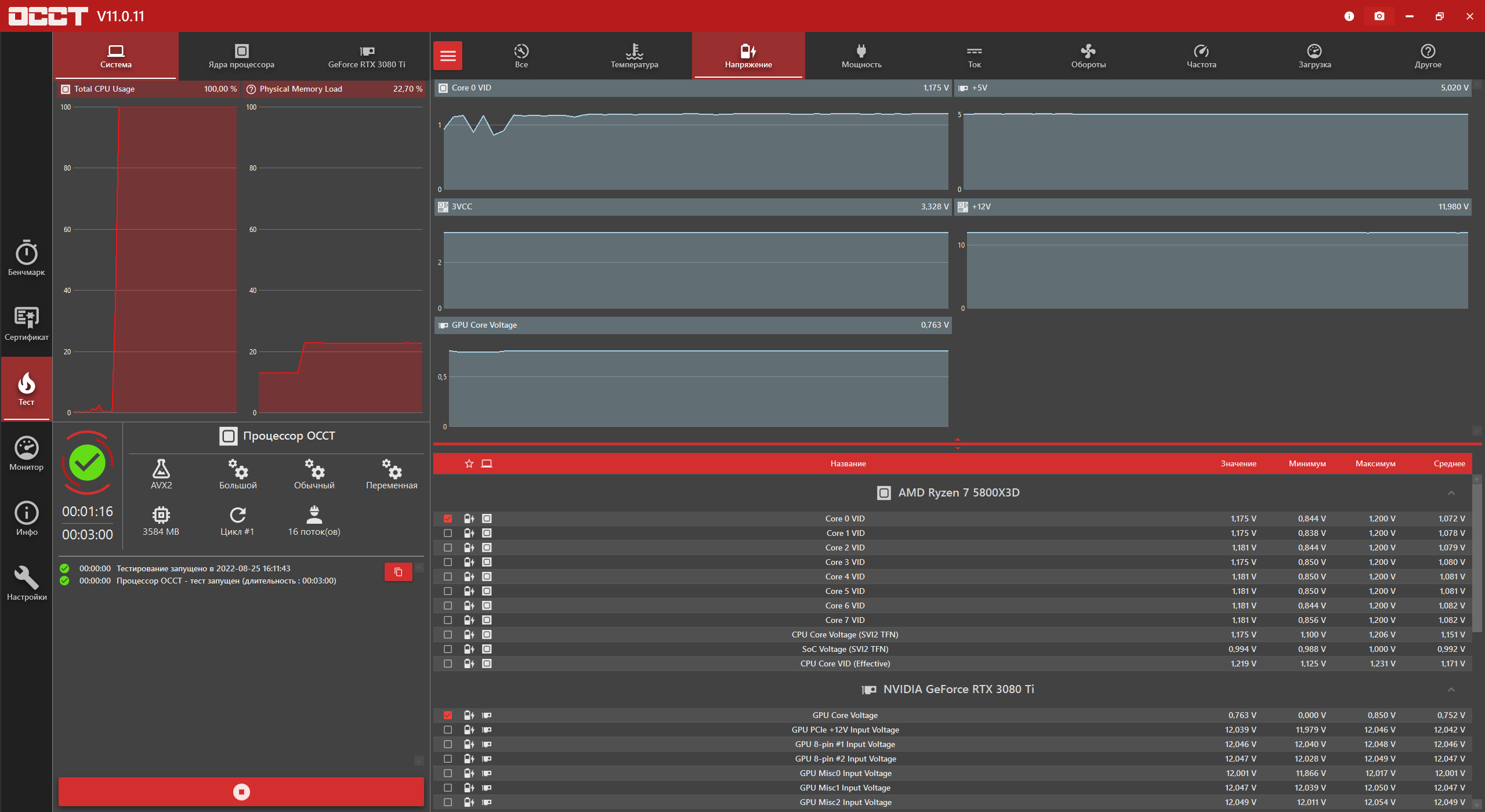Screen dimensions: 1485x812
Task: Click the copy log button
Action: [398, 572]
